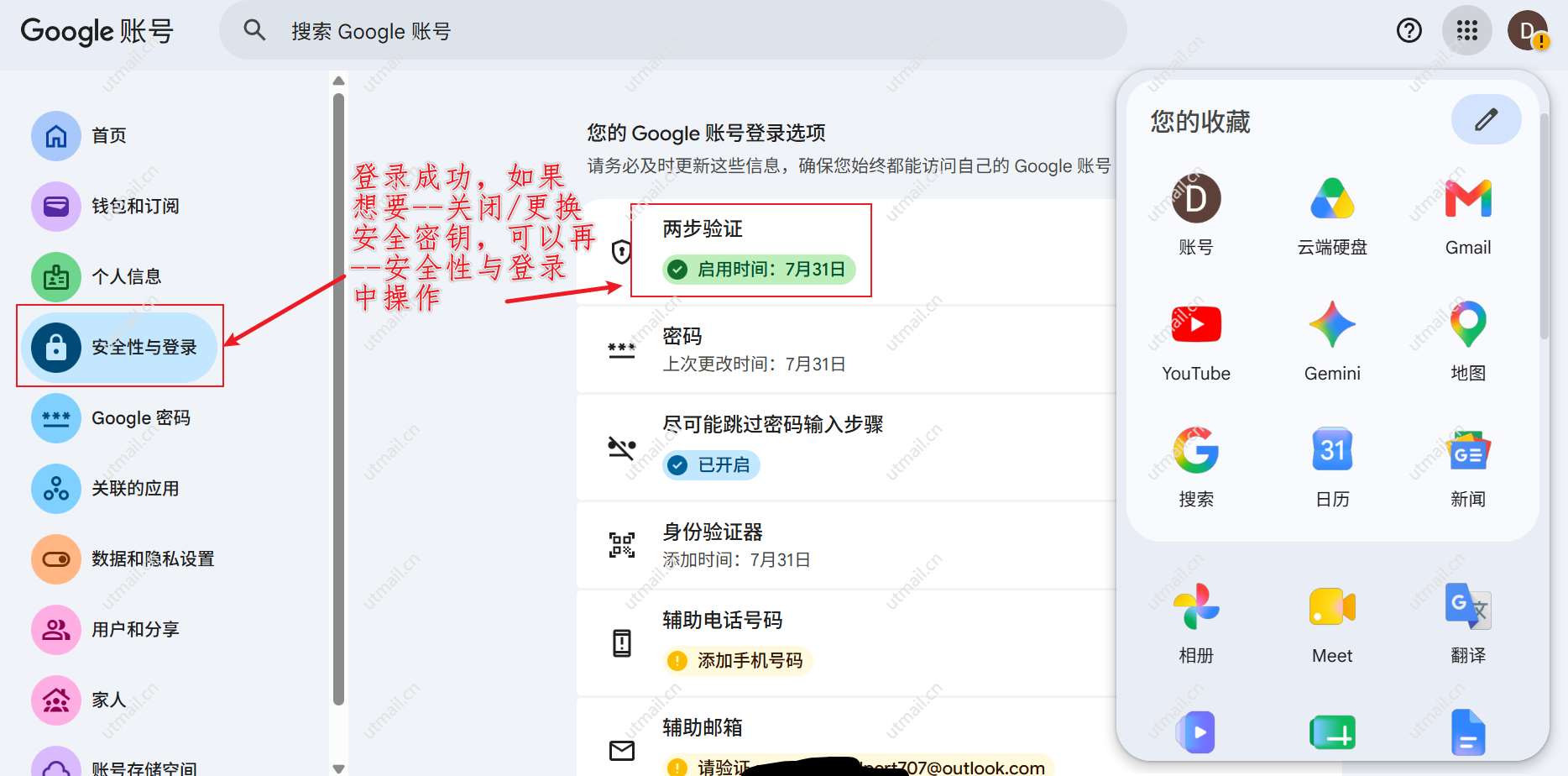Image resolution: width=1568 pixels, height=776 pixels.
Task: Click the 辅助邮箱 envelope icon
Action: (x=622, y=750)
